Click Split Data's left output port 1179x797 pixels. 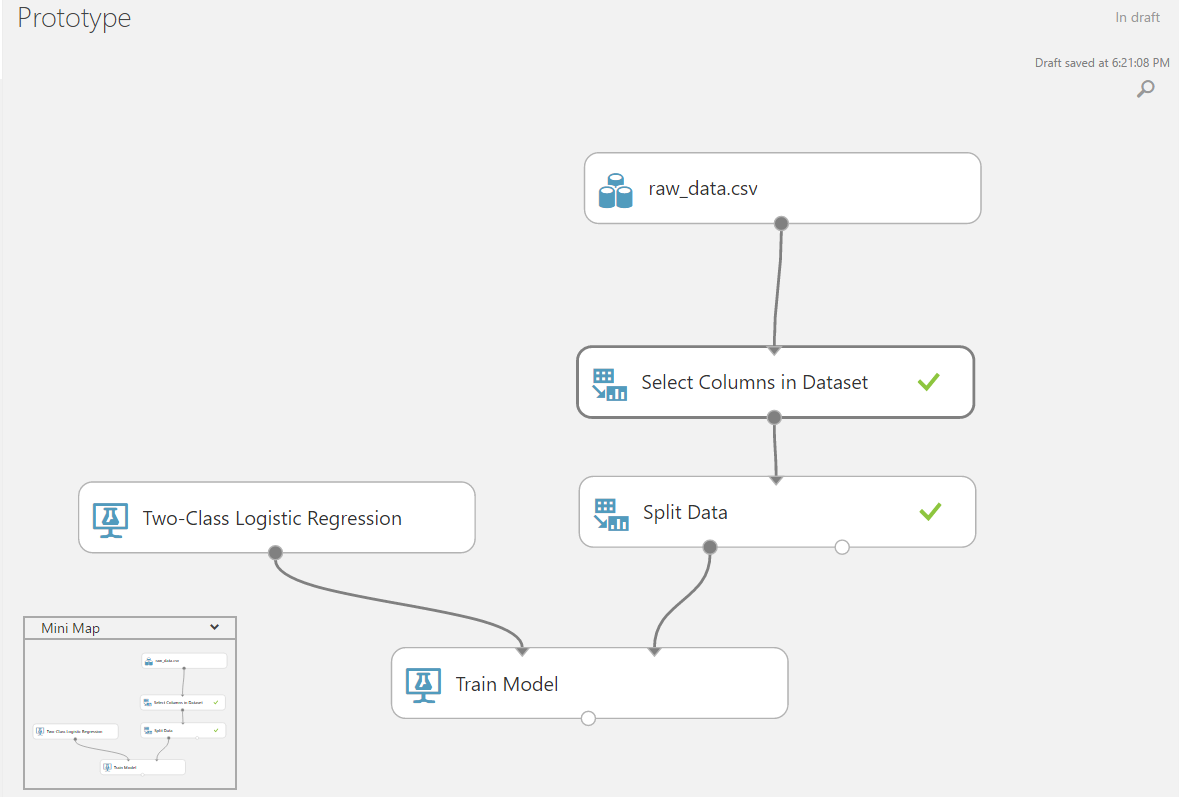pos(710,547)
